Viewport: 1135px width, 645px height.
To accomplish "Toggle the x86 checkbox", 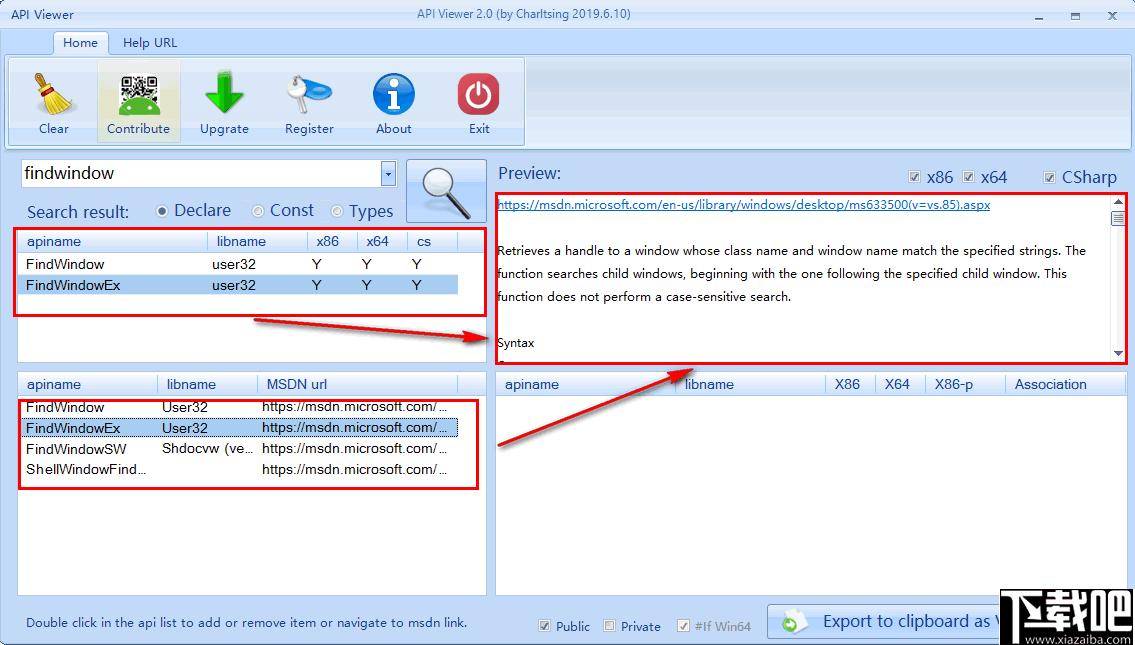I will [x=915, y=177].
